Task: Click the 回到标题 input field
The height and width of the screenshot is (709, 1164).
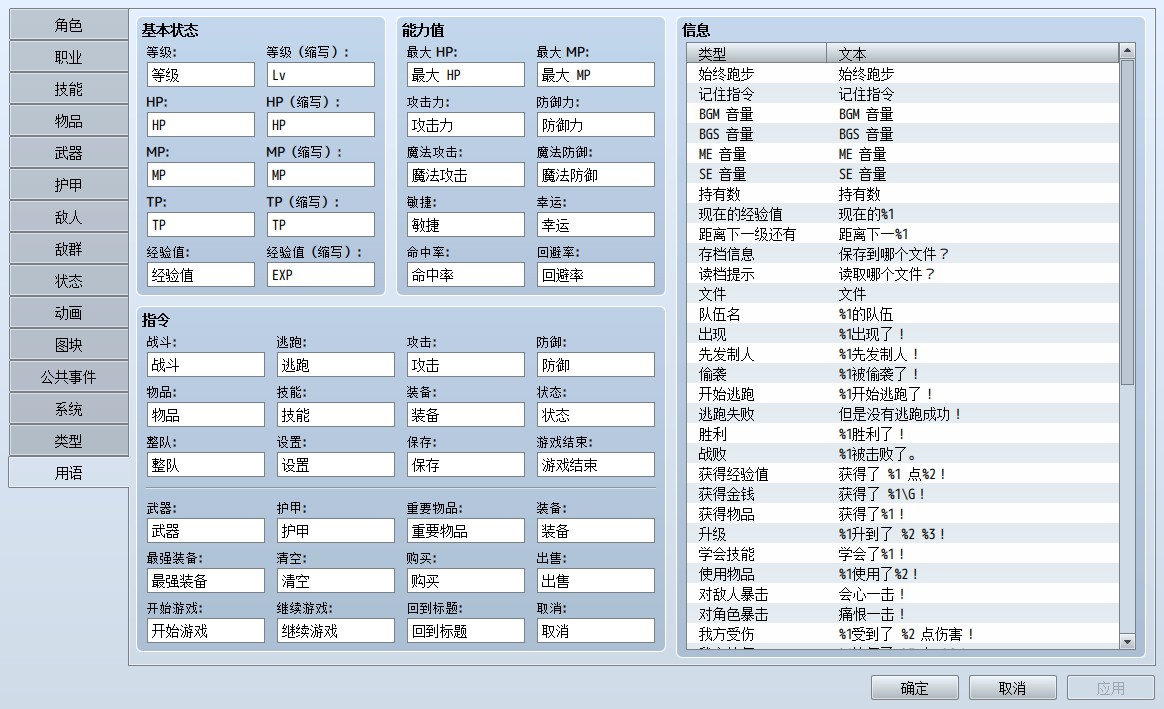Action: pyautogui.click(x=465, y=631)
